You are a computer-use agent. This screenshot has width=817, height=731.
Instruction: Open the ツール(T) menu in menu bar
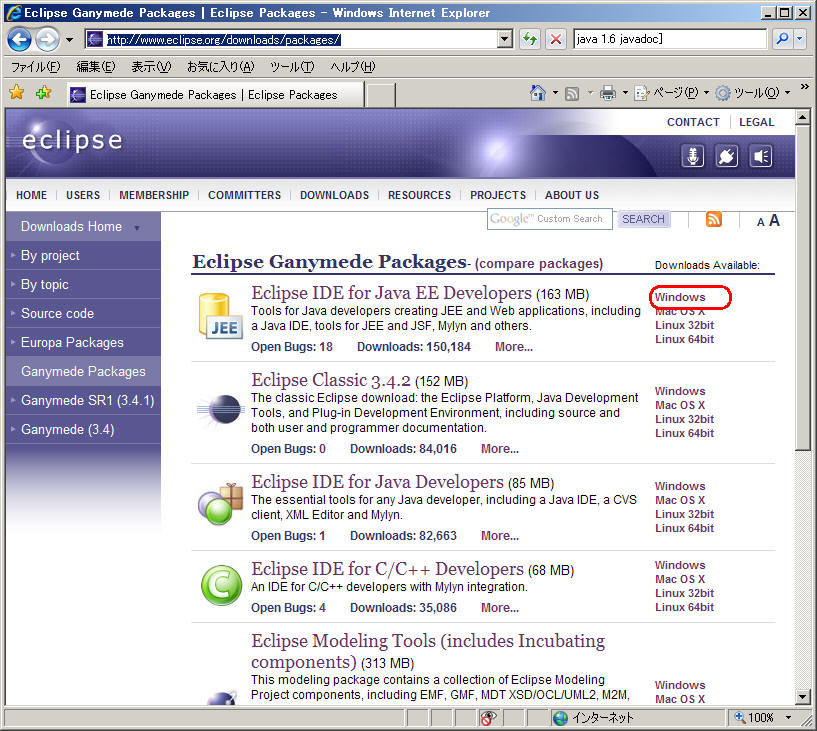click(x=291, y=67)
